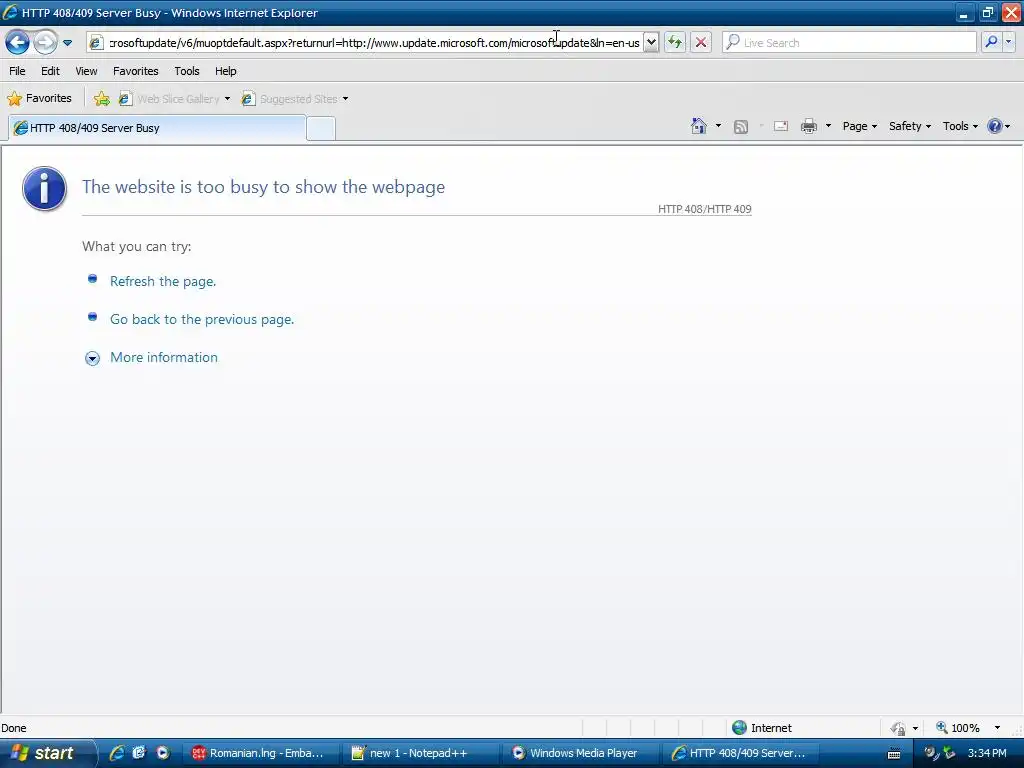
Task: Click the 3:34 PM taskbar clock
Action: (x=987, y=753)
